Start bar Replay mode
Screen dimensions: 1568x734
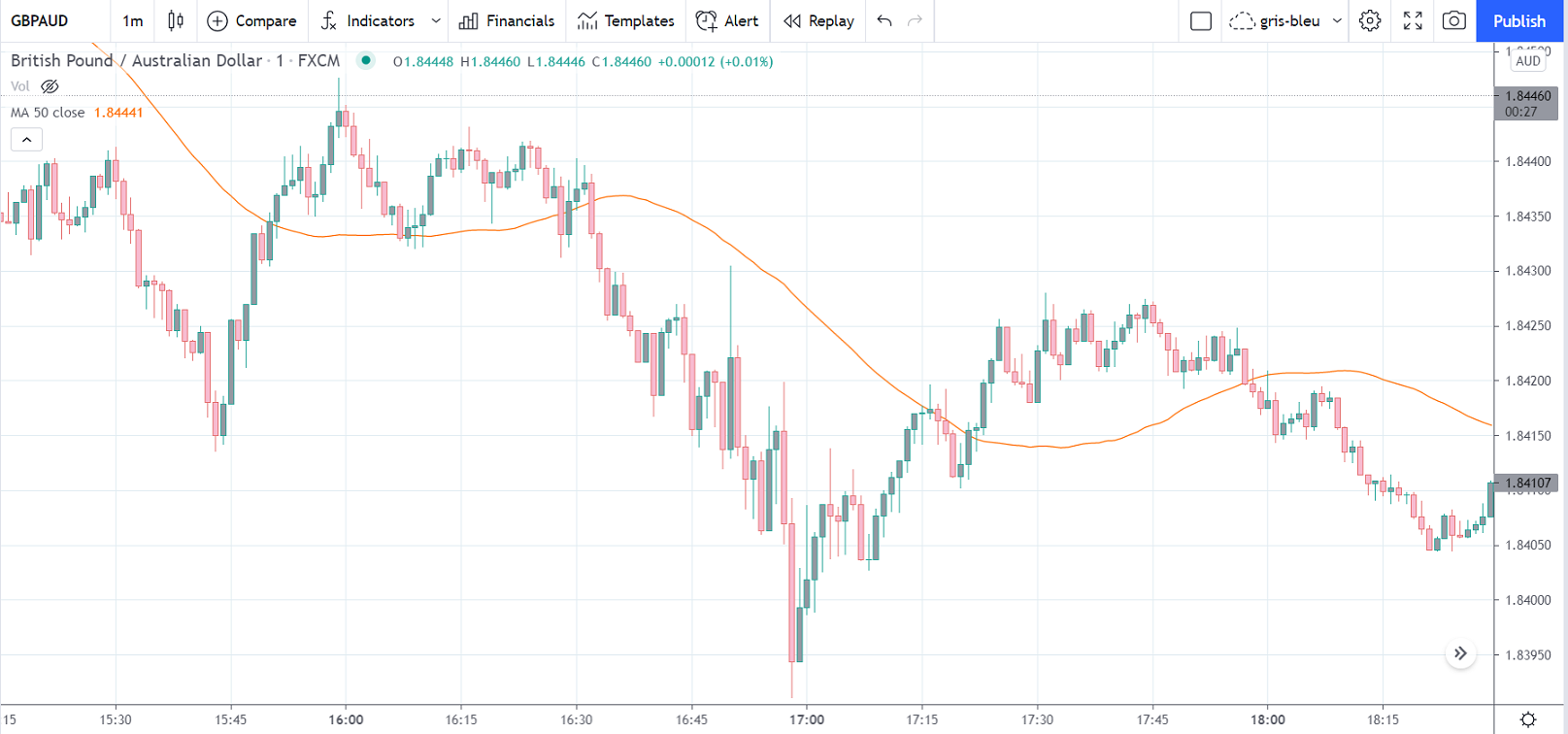pos(818,20)
